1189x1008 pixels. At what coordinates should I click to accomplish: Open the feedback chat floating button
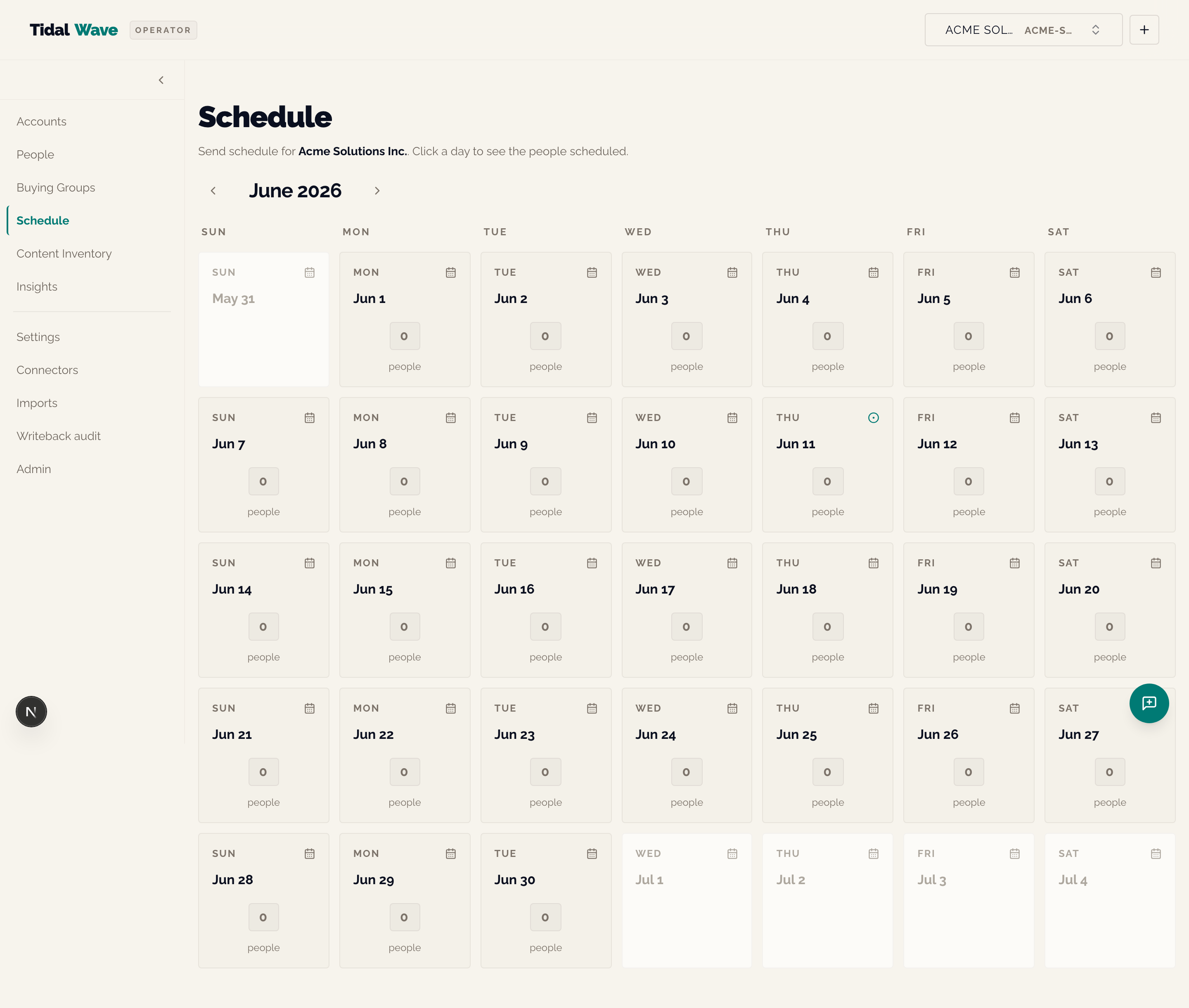[x=1149, y=703]
